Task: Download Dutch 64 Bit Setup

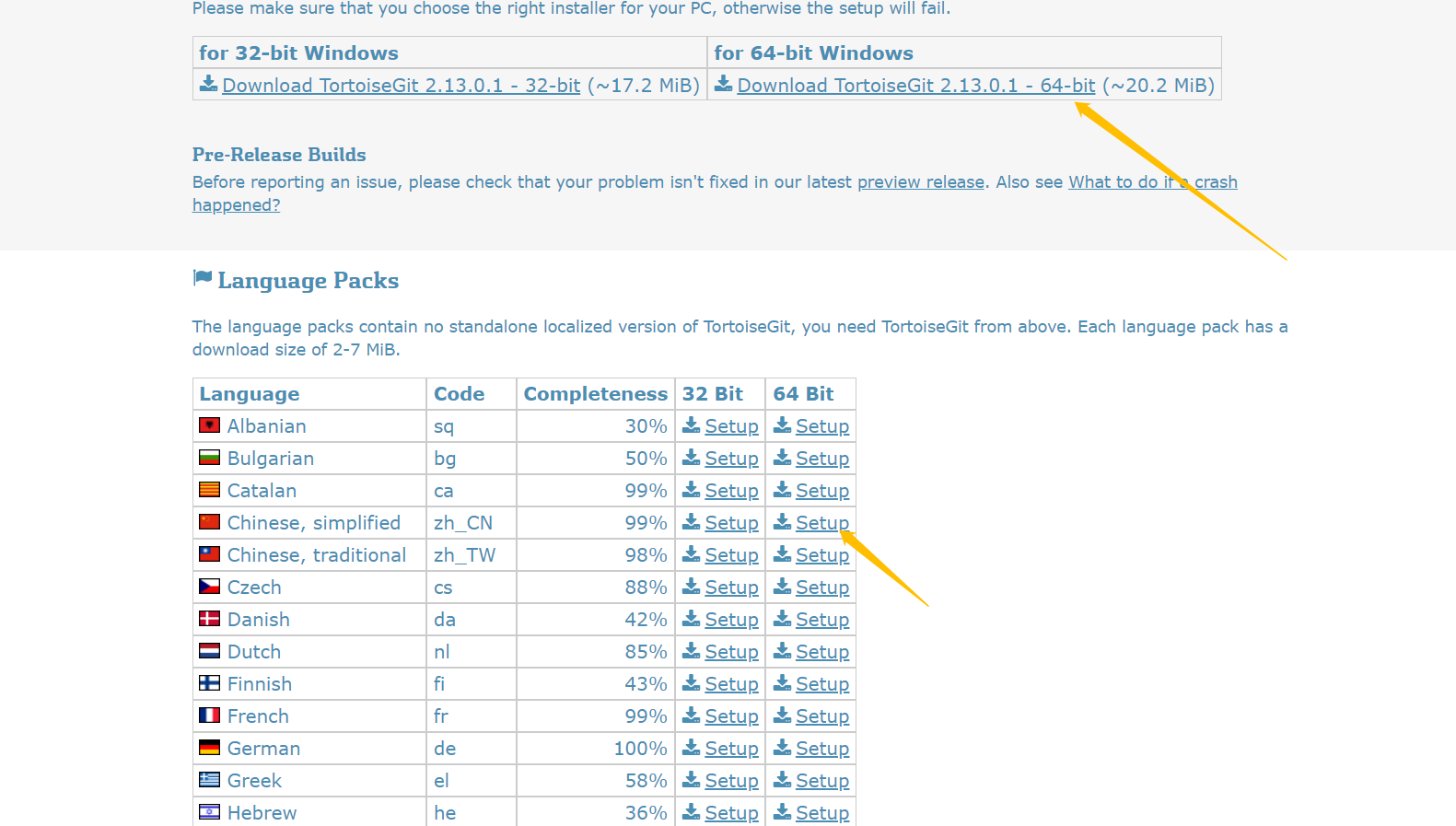Action: coord(822,652)
